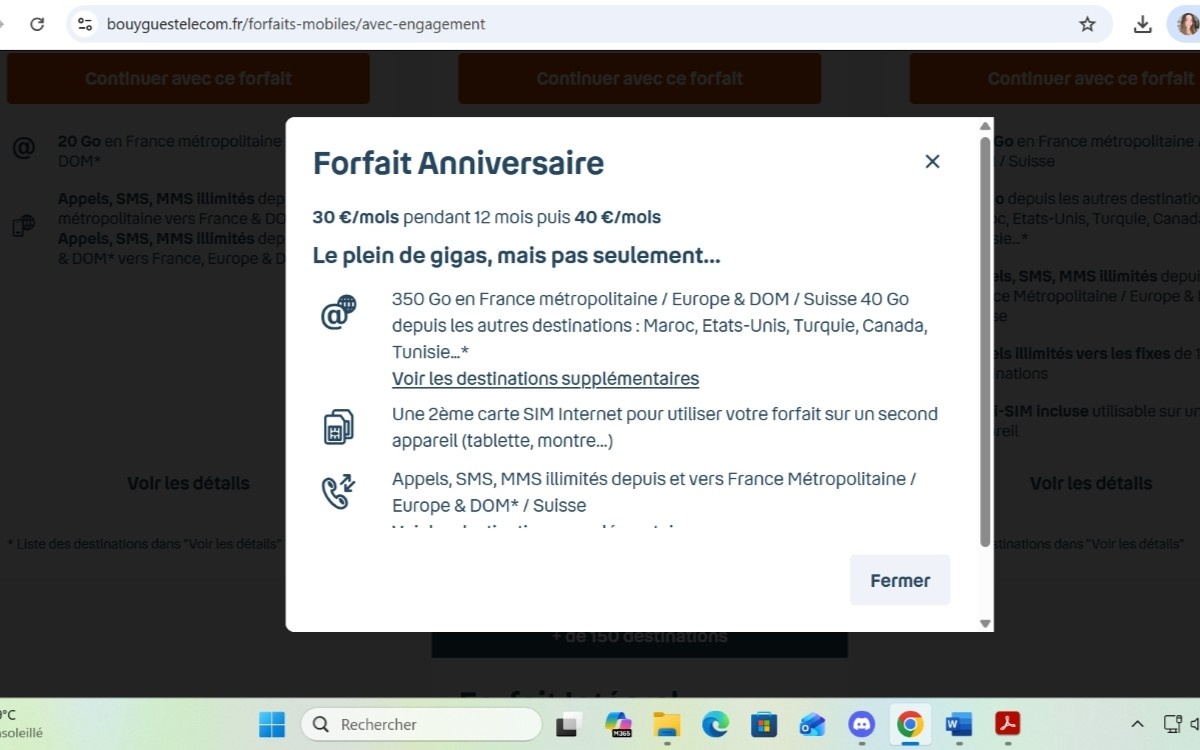Click left Voir les détails link
Viewport: 1200px width, 750px height.
point(188,483)
